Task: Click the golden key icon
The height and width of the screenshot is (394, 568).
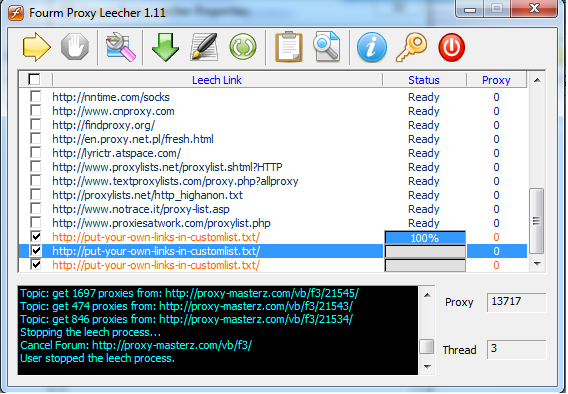Action: 412,47
